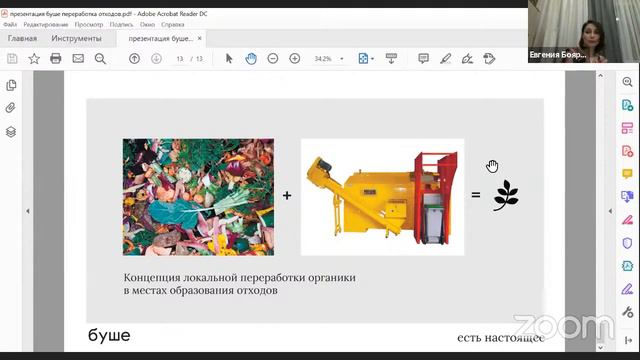The width and height of the screenshot is (640, 360).
Task: Open the Protect shield tool
Action: pyautogui.click(x=627, y=243)
